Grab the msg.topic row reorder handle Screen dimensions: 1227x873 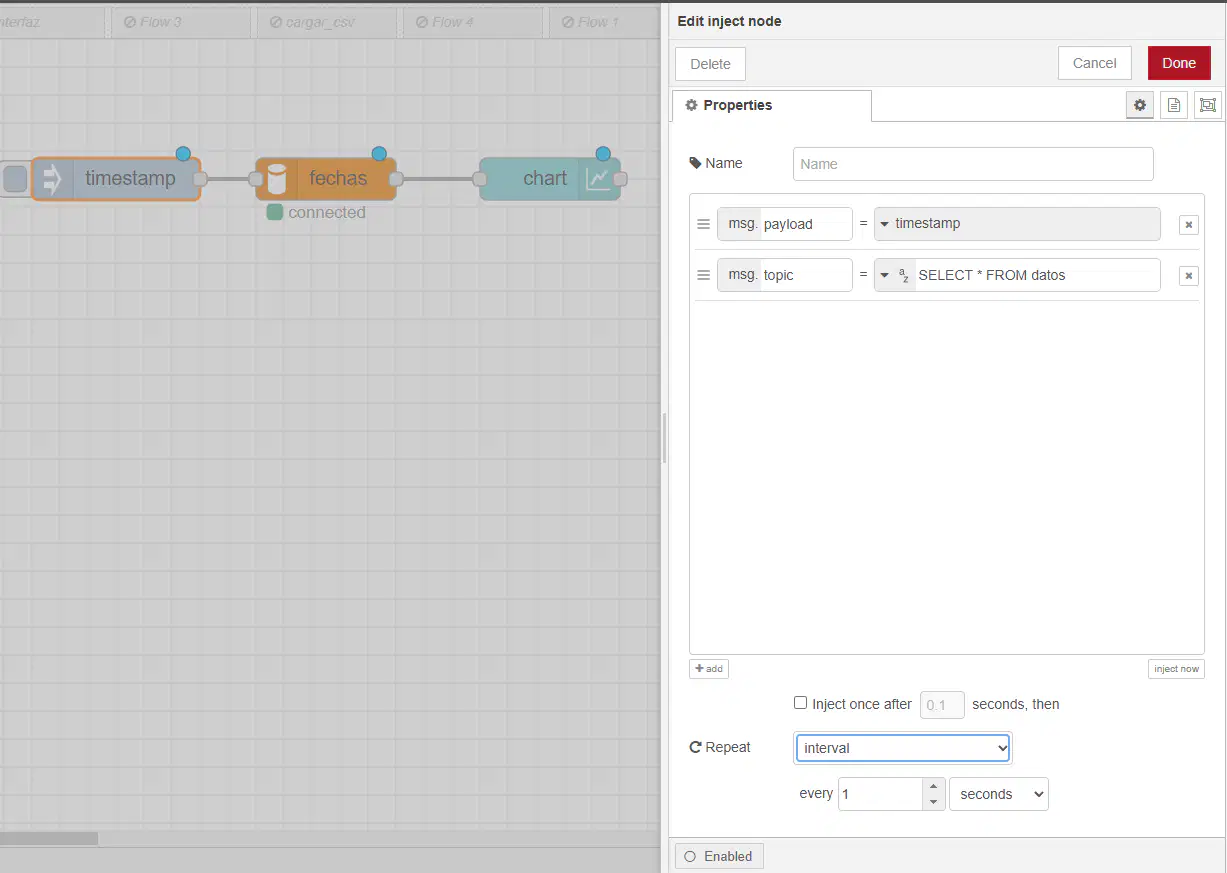tap(703, 275)
